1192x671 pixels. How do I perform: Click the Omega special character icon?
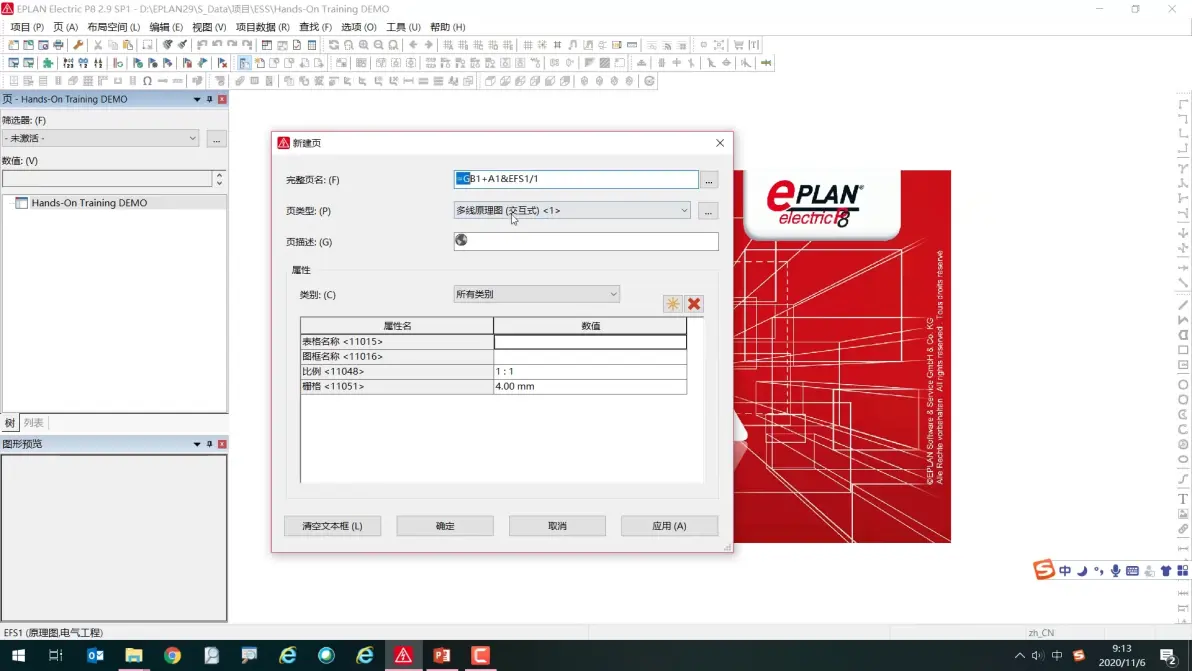pyautogui.click(x=147, y=81)
